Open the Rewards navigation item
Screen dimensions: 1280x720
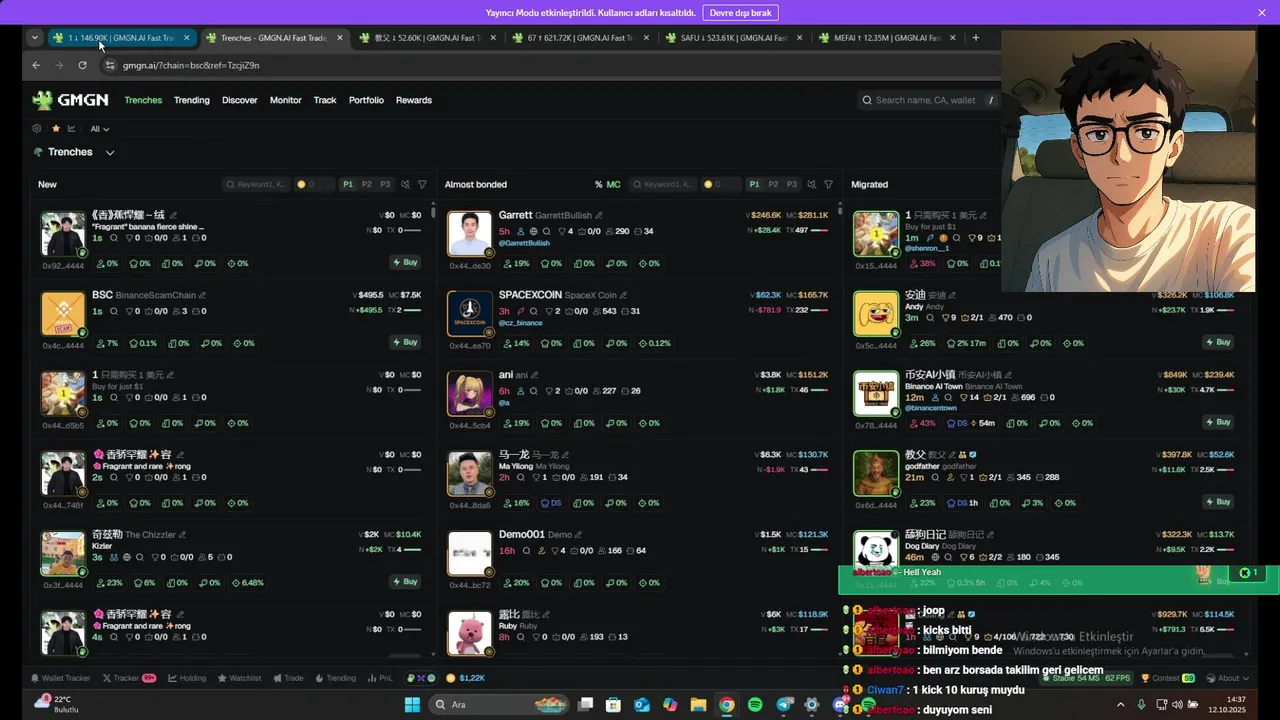click(x=414, y=100)
